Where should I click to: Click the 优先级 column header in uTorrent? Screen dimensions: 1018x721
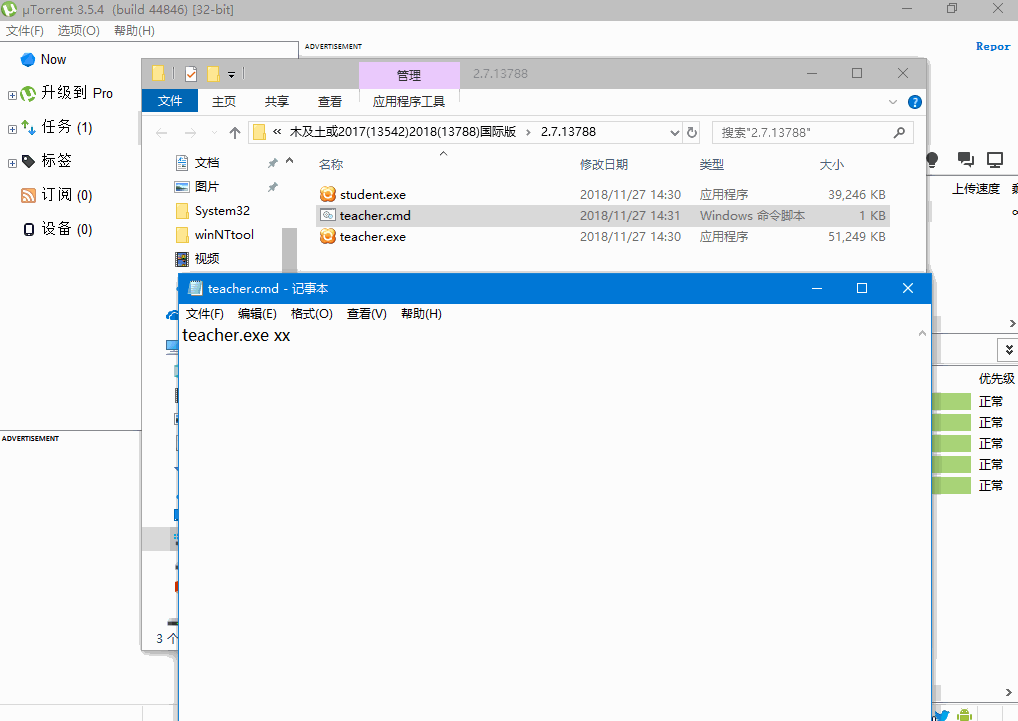coord(997,378)
